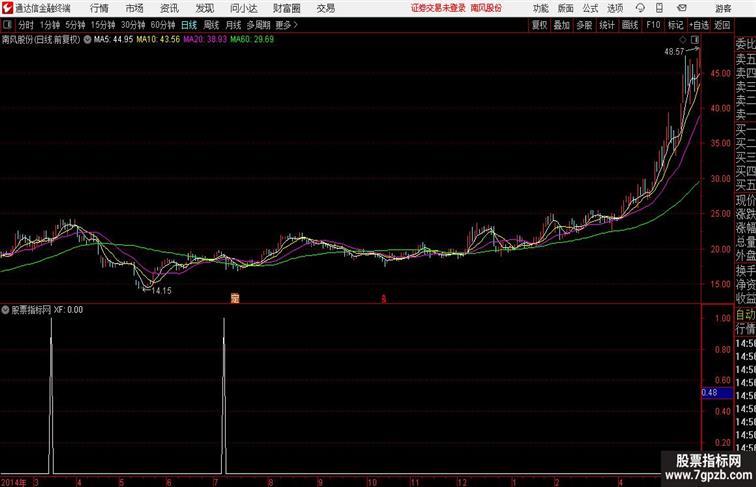Image resolution: width=756 pixels, height=487 pixels.
Task: Switch to the 5分钟 period tab
Action: pyautogui.click(x=75, y=25)
